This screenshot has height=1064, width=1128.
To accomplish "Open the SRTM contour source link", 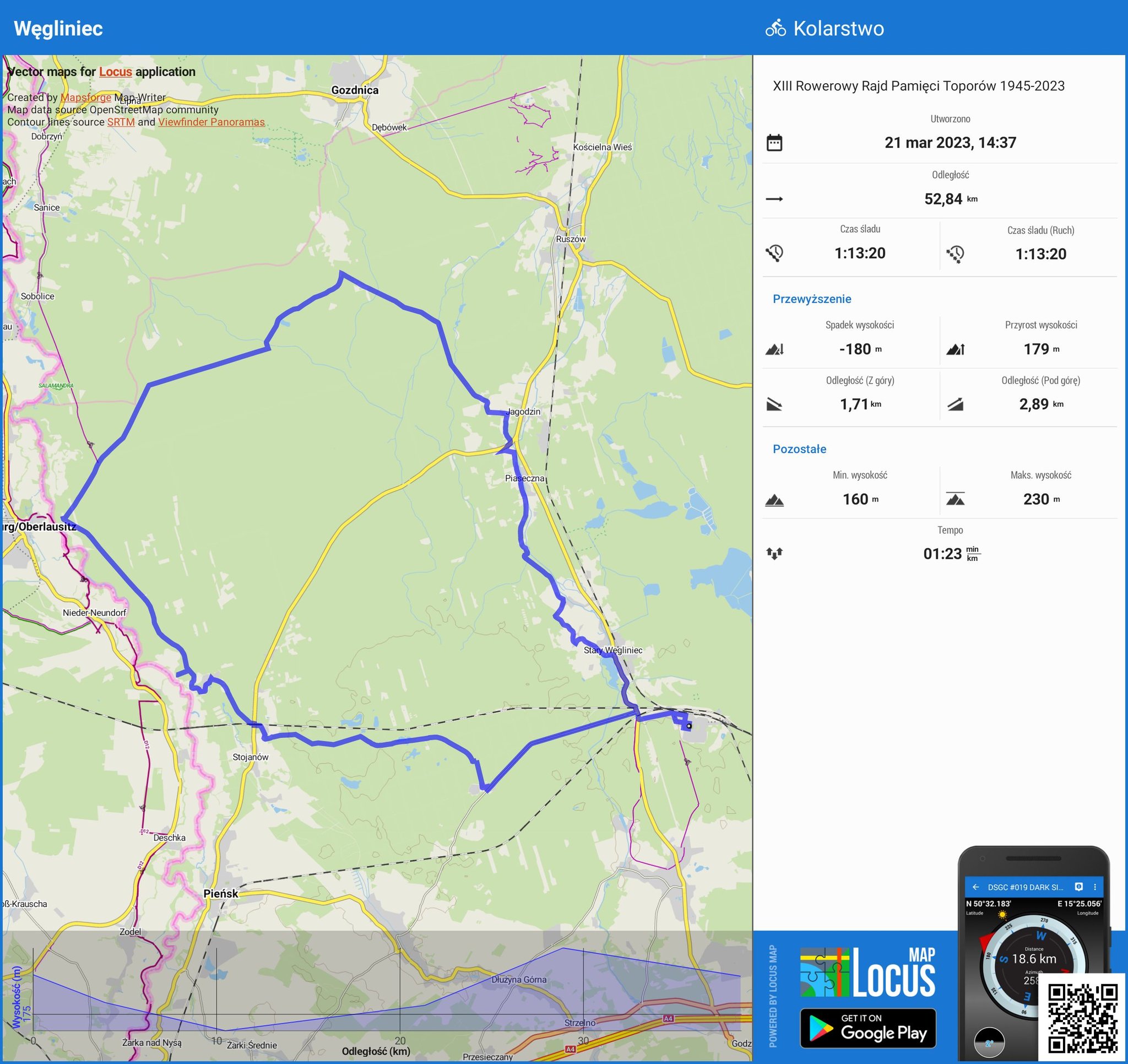I will point(122,122).
